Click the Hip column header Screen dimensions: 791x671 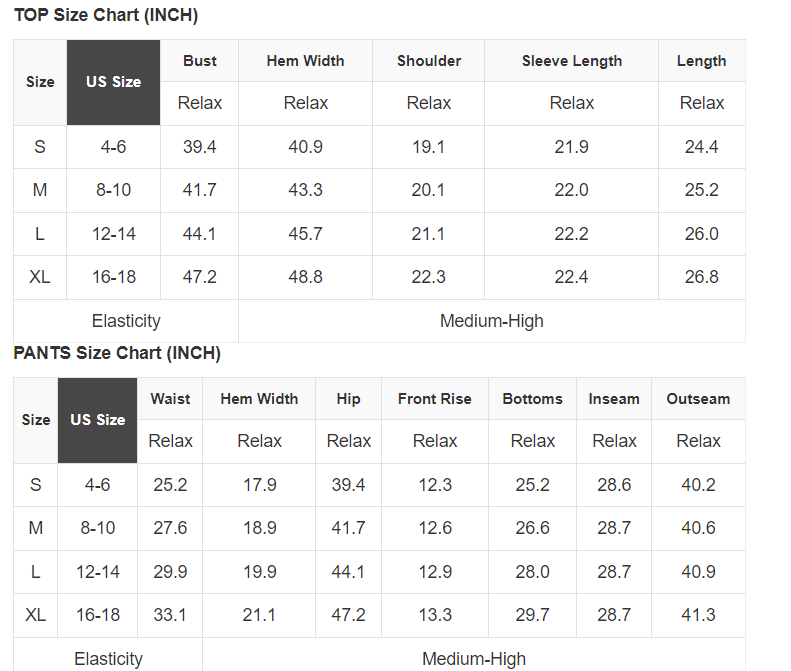pos(348,399)
